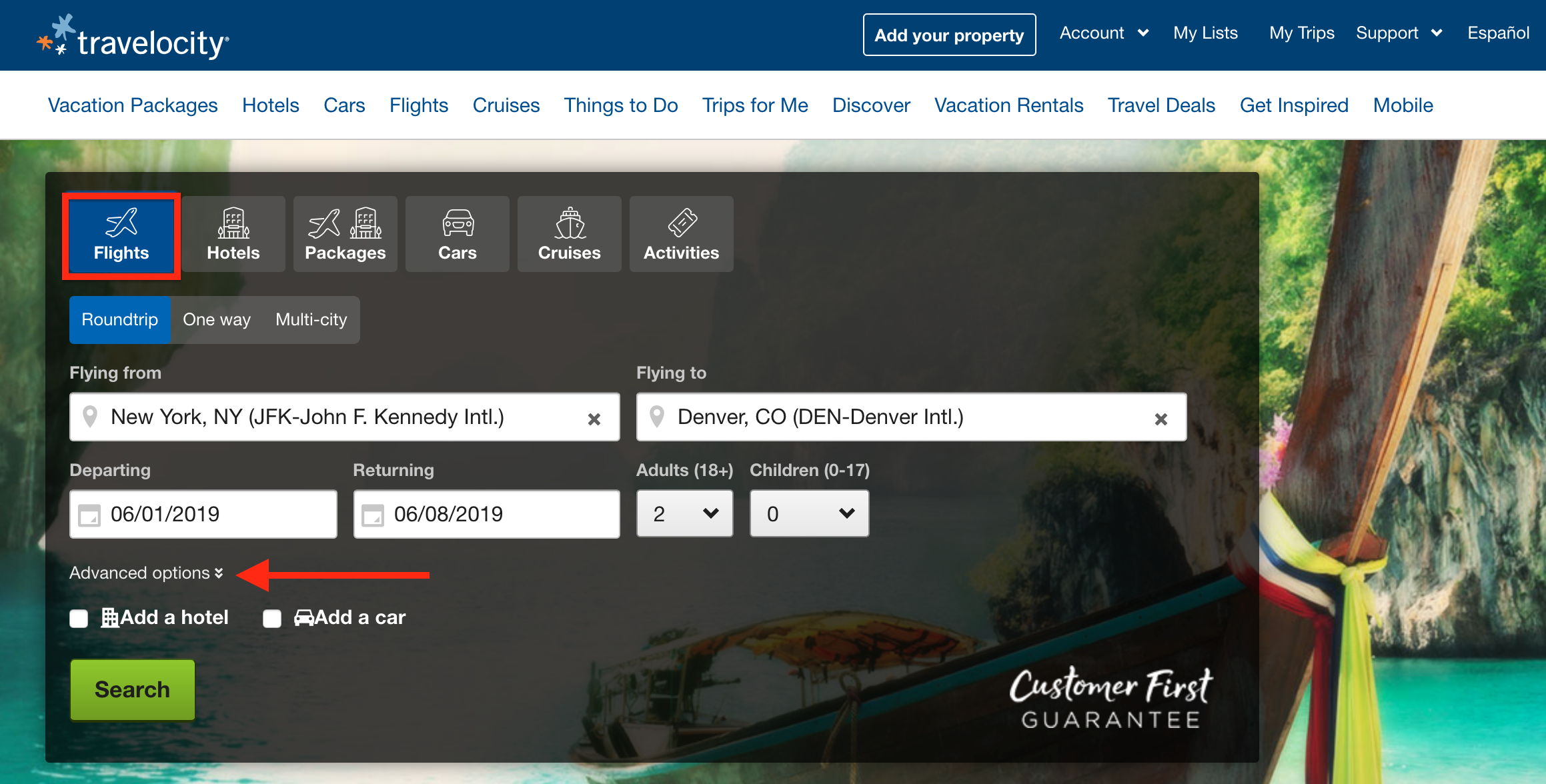Choose One way trip type
The height and width of the screenshot is (784, 1546).
(x=217, y=320)
